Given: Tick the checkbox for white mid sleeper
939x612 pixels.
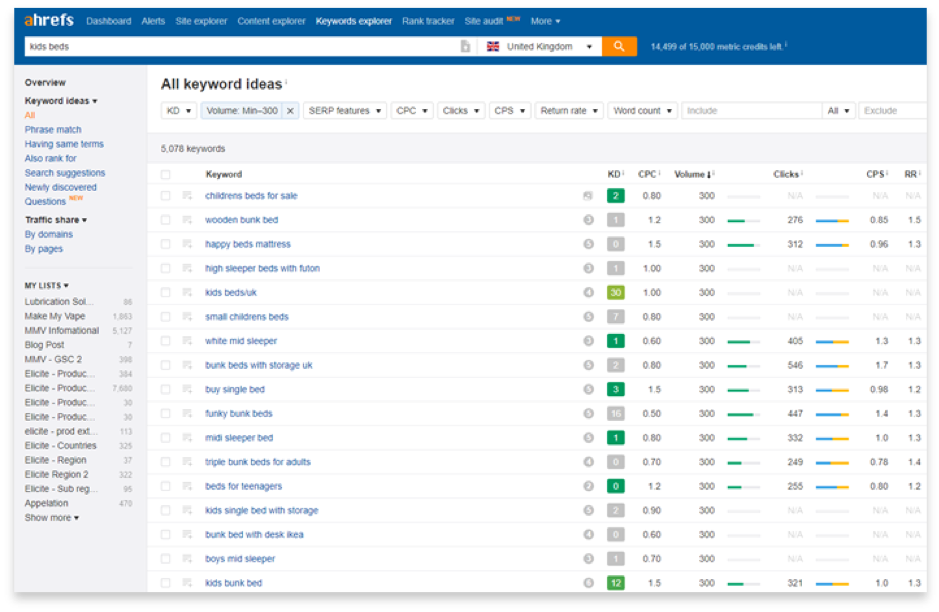Looking at the screenshot, I should [165, 341].
